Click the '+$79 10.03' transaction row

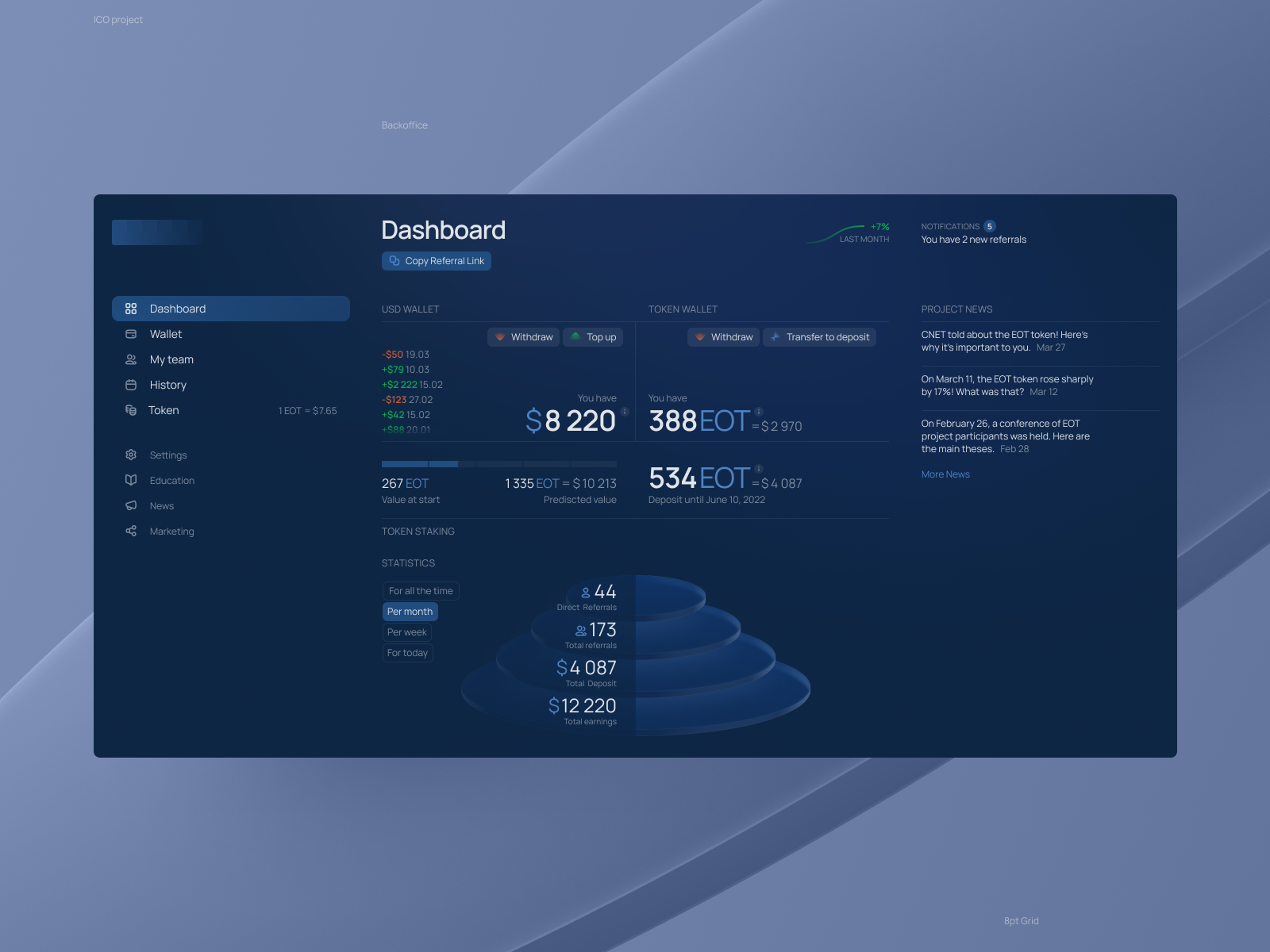[406, 370]
